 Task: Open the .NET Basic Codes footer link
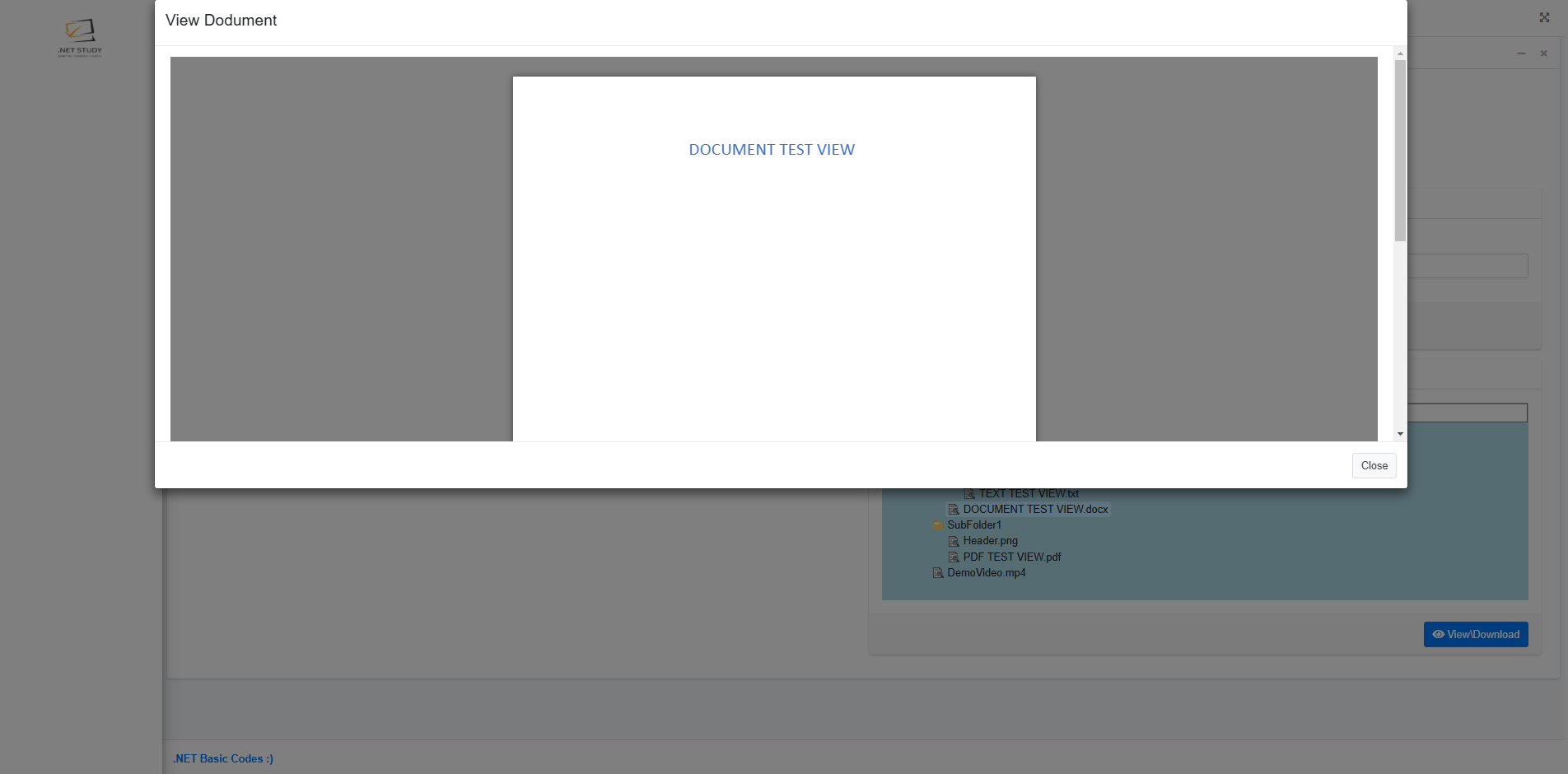[x=223, y=758]
